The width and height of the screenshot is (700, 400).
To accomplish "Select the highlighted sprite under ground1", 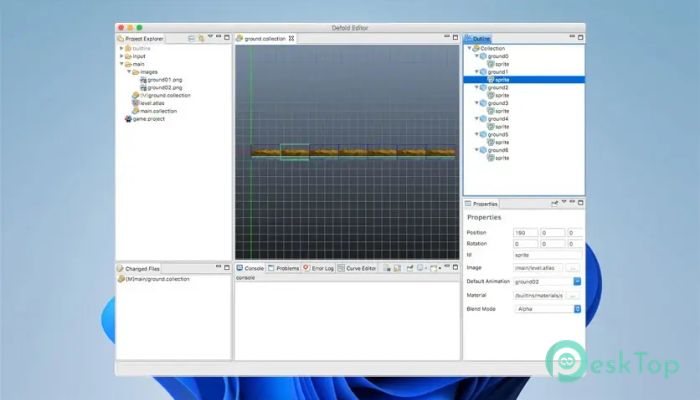I will coord(524,80).
